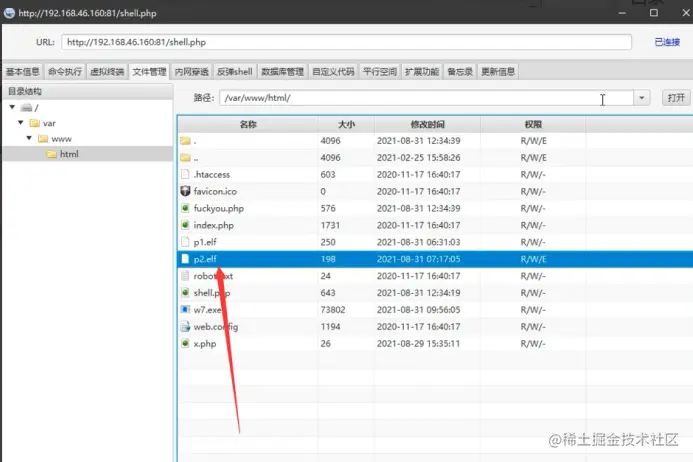Switch to the 备忘录 tab
This screenshot has height=462, width=693.
[460, 72]
